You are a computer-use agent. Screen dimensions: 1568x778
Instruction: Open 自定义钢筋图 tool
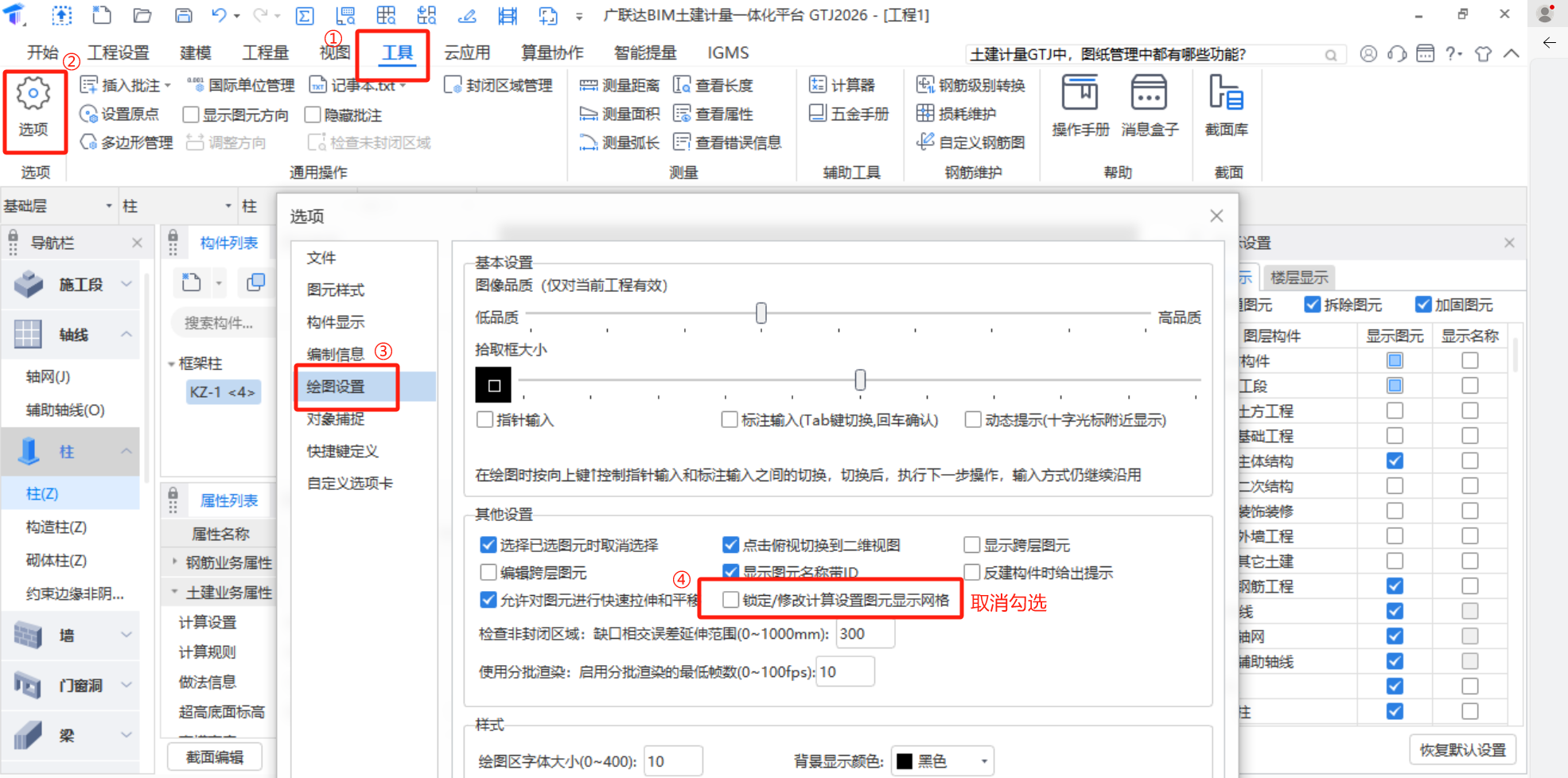pos(971,142)
